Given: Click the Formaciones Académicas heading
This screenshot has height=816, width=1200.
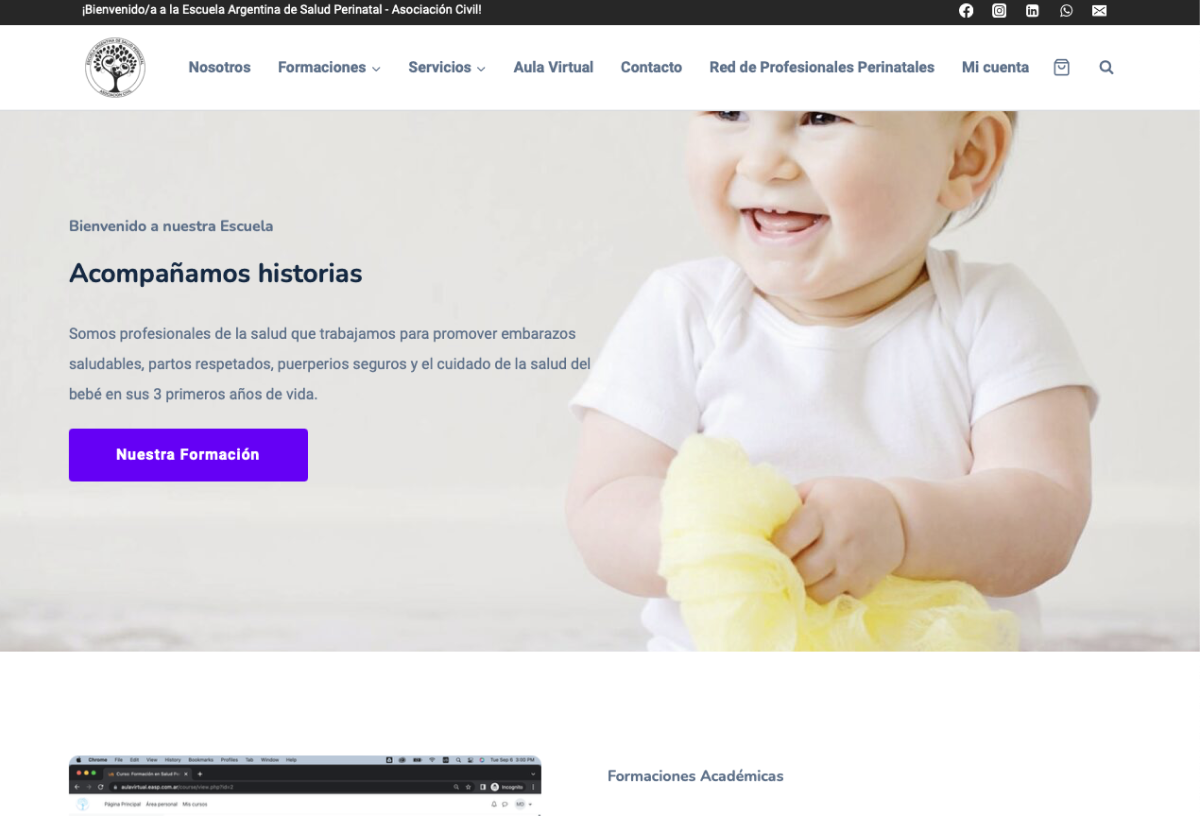Looking at the screenshot, I should 695,776.
